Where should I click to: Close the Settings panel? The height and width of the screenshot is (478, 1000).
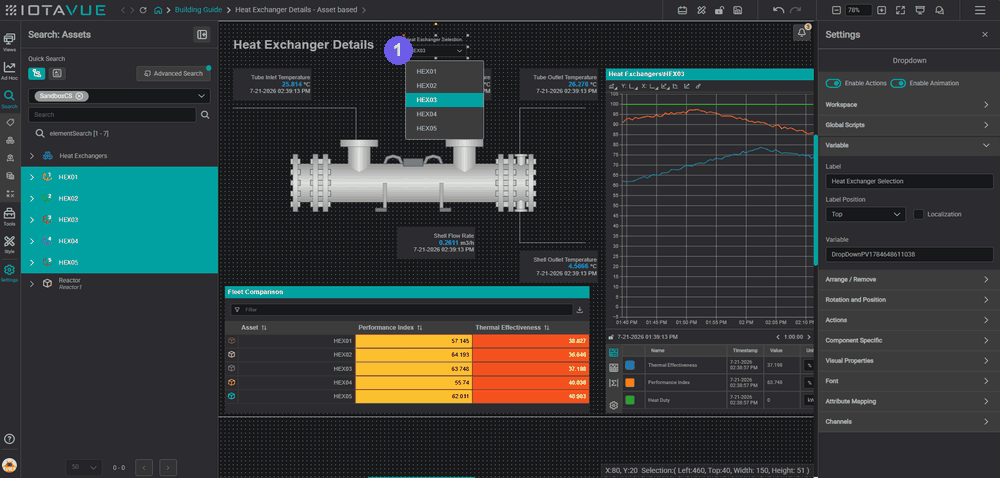(985, 34)
